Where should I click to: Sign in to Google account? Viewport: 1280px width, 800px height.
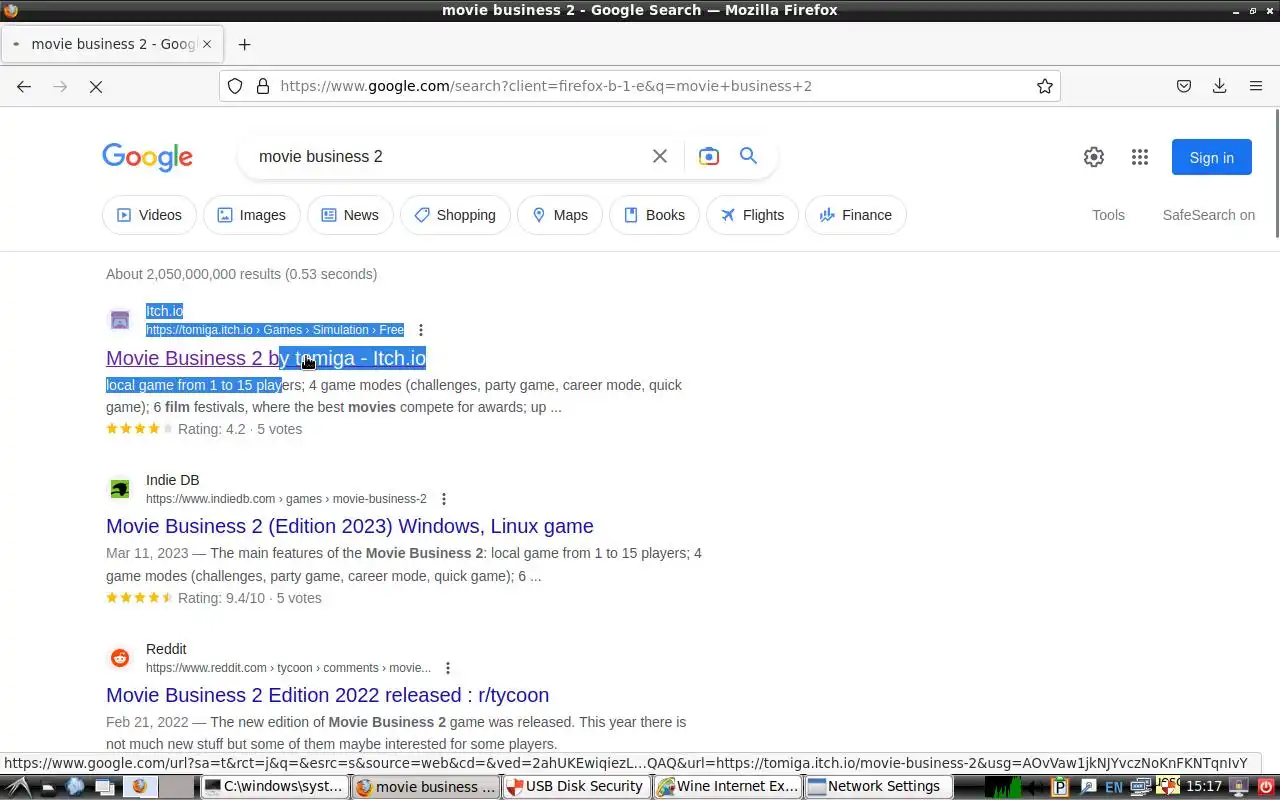pos(1212,157)
